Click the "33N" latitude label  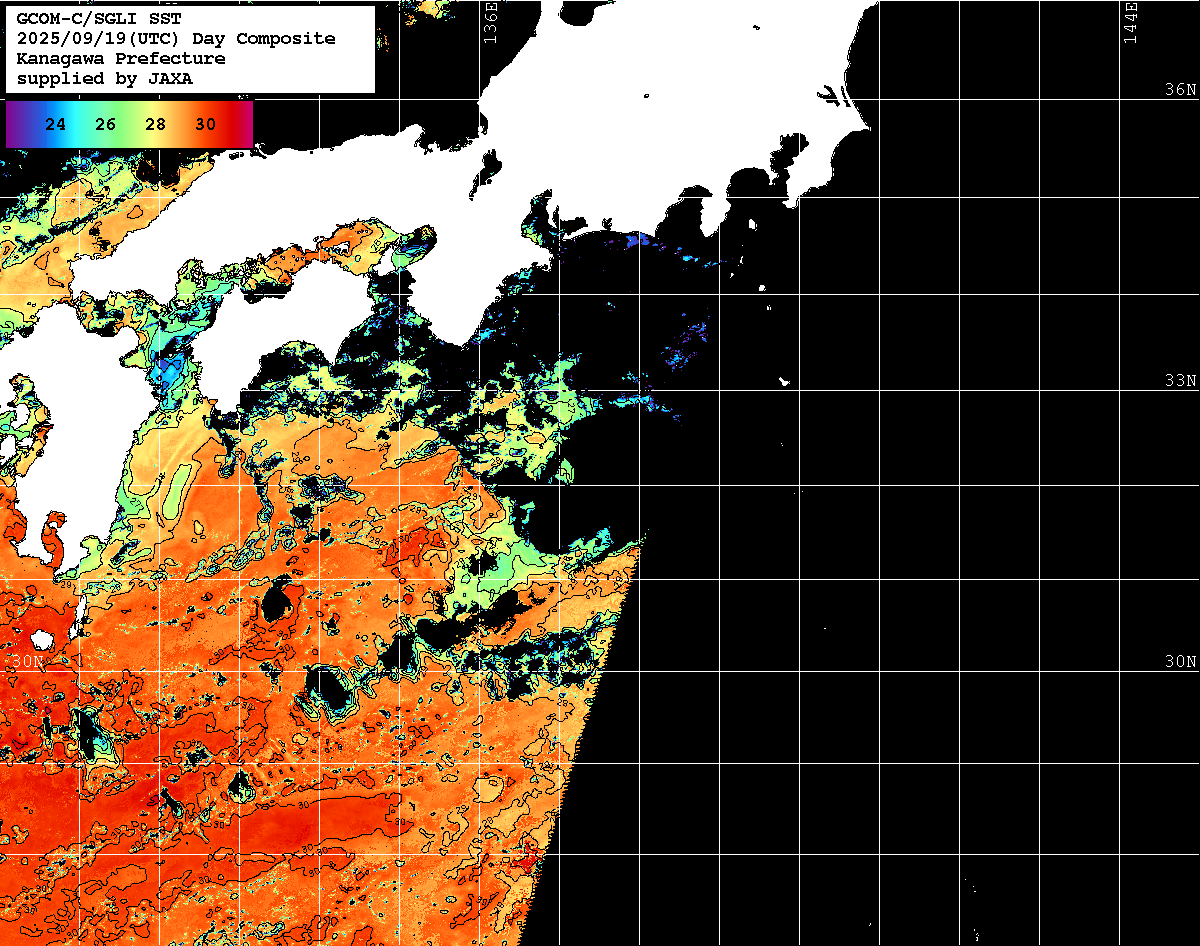[1181, 381]
